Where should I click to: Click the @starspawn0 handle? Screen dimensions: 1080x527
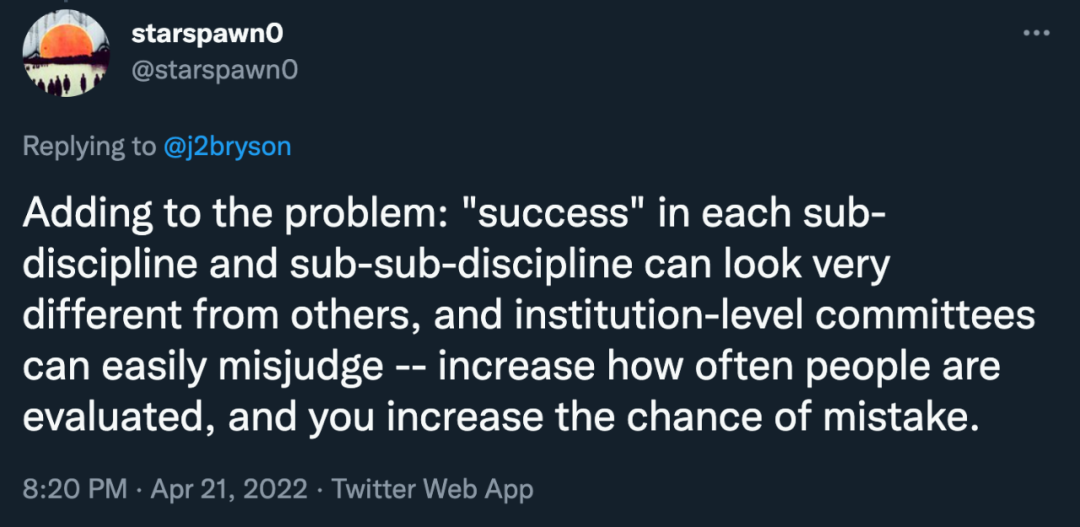point(214,69)
